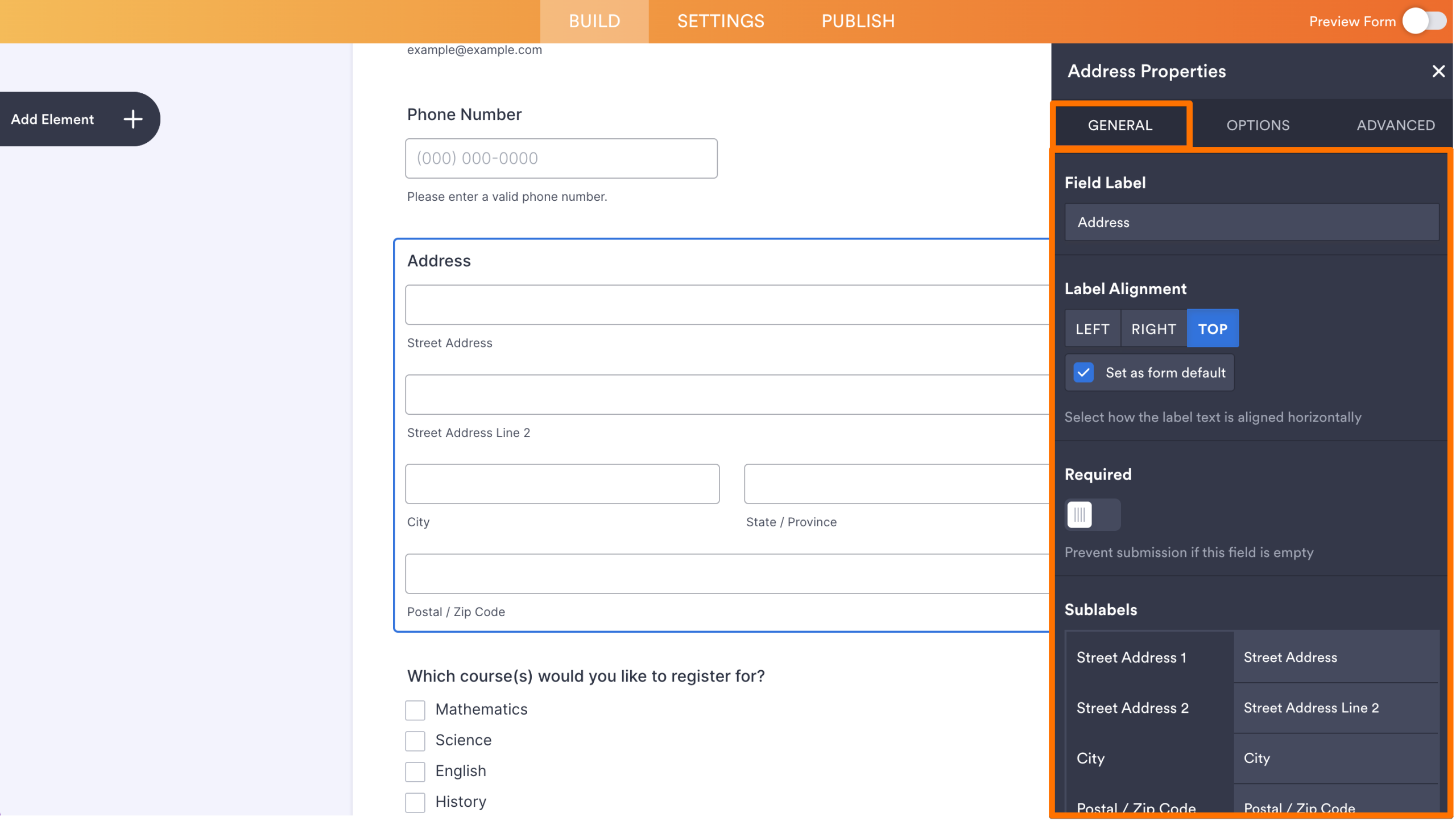Switch to the OPTIONS tab

click(1258, 125)
